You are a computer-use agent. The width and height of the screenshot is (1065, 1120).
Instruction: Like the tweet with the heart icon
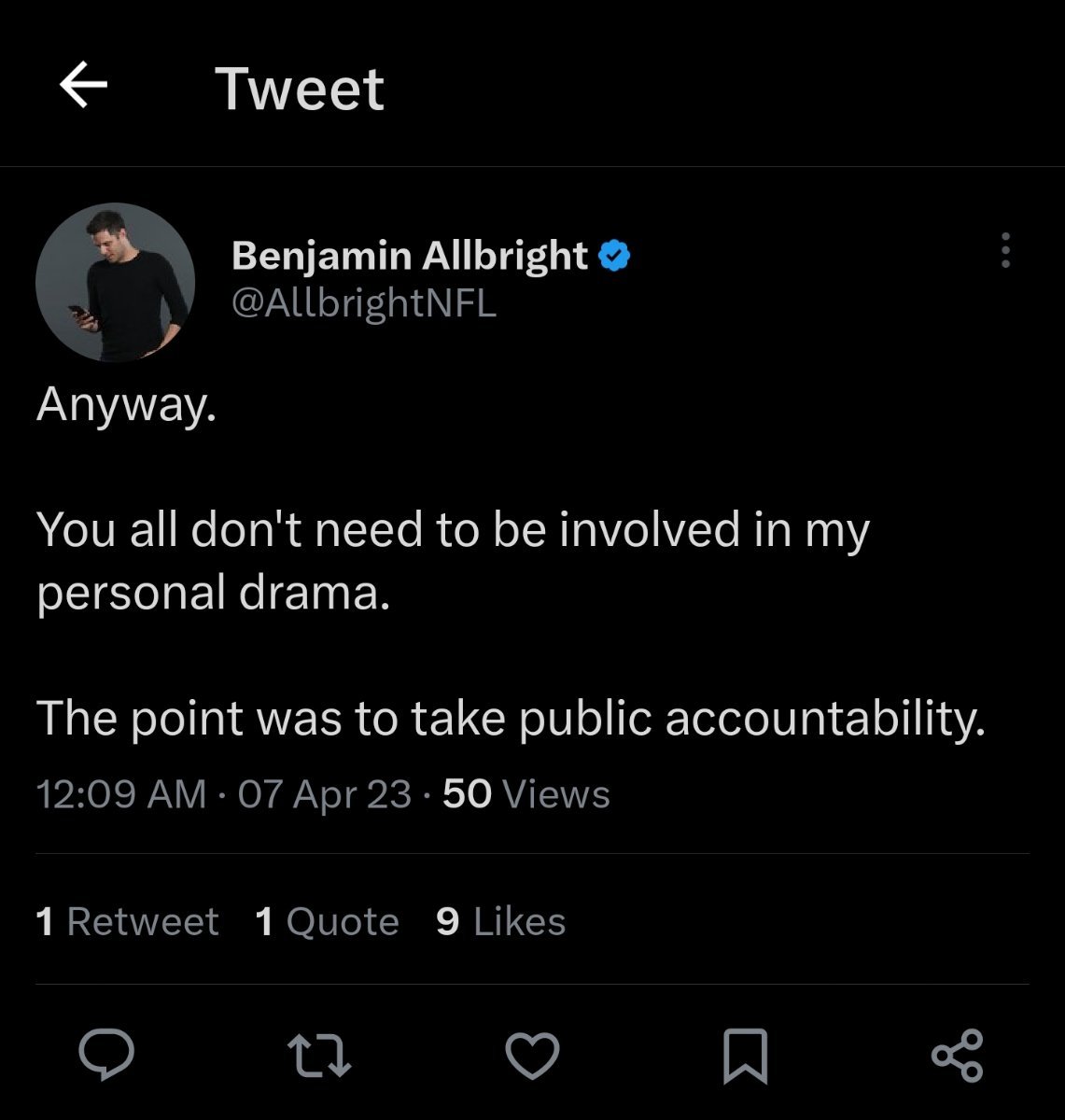click(x=532, y=1056)
